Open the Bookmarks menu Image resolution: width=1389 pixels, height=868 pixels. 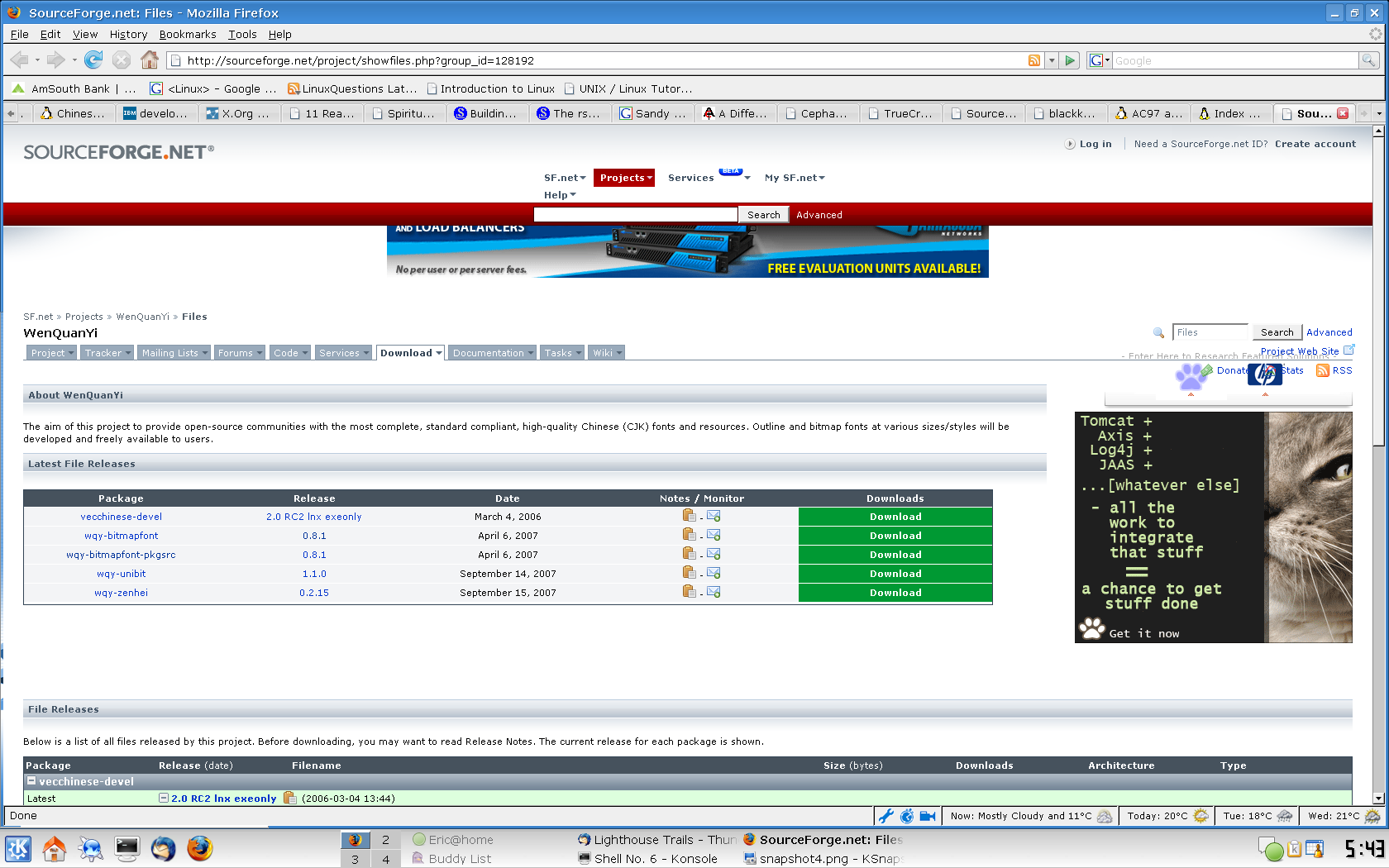click(x=188, y=34)
